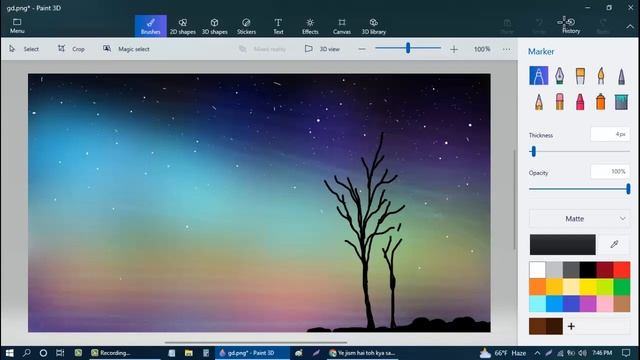Click the horizontal canvas scrollbar
Screen dimensions: 640x360
256,342
